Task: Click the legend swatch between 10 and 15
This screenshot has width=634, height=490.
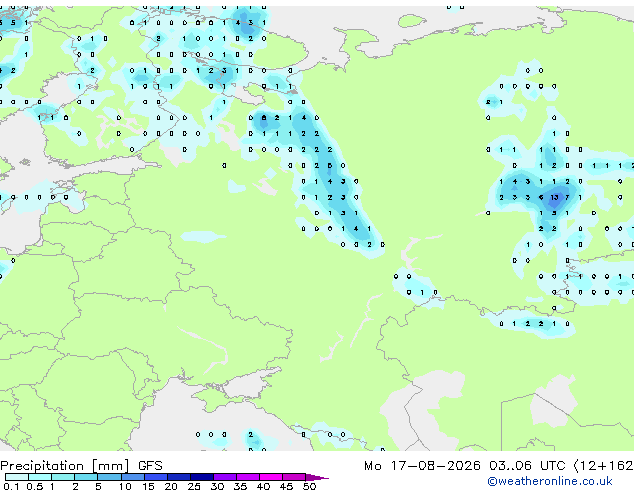Action: point(132,477)
